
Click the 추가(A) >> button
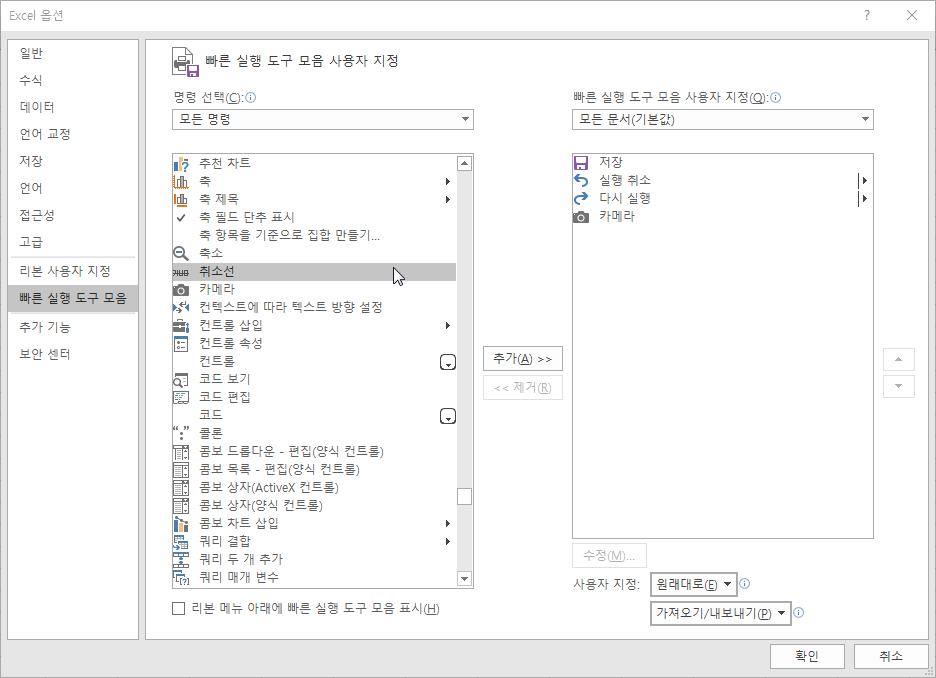click(523, 359)
